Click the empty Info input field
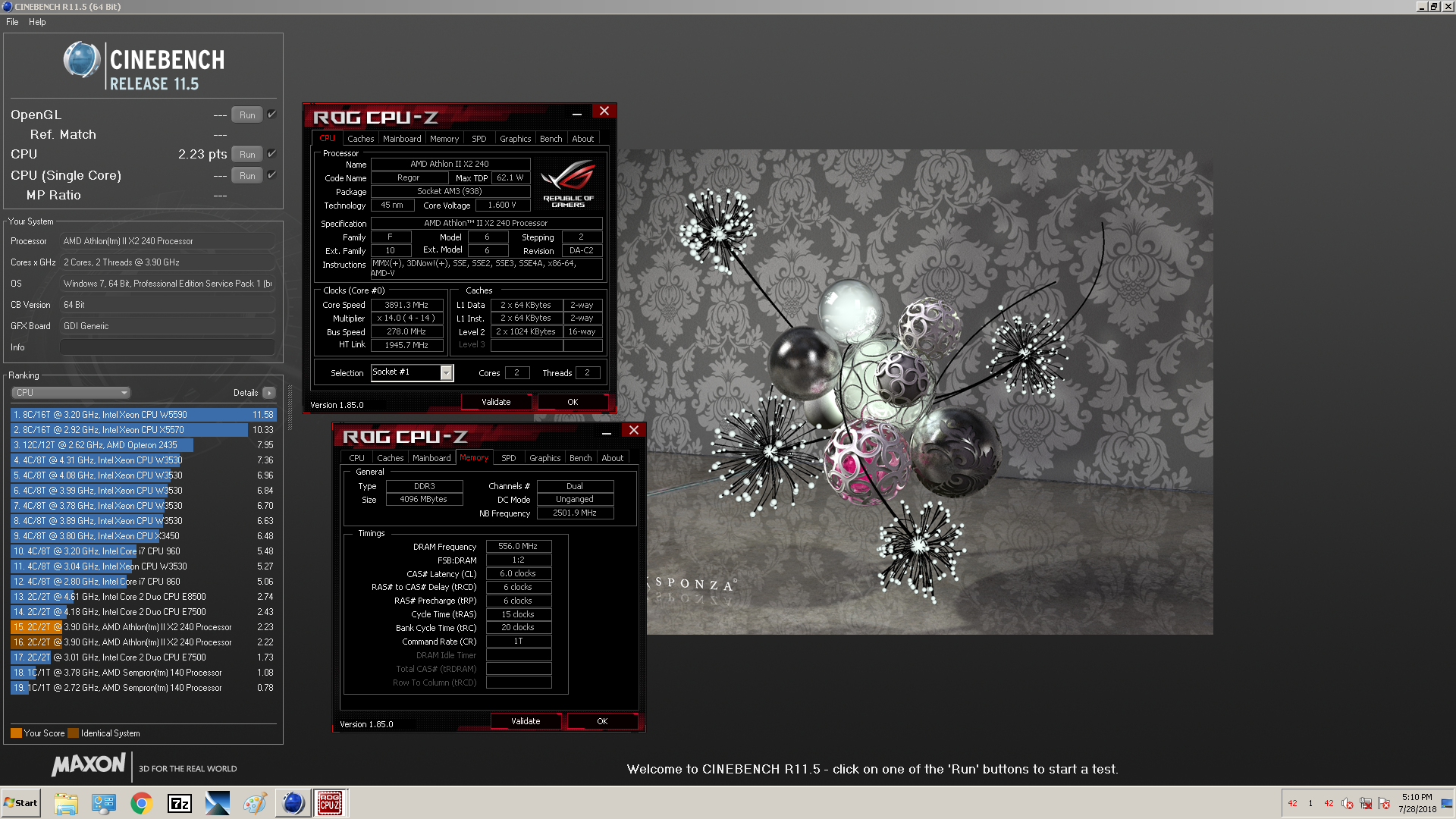 point(168,347)
